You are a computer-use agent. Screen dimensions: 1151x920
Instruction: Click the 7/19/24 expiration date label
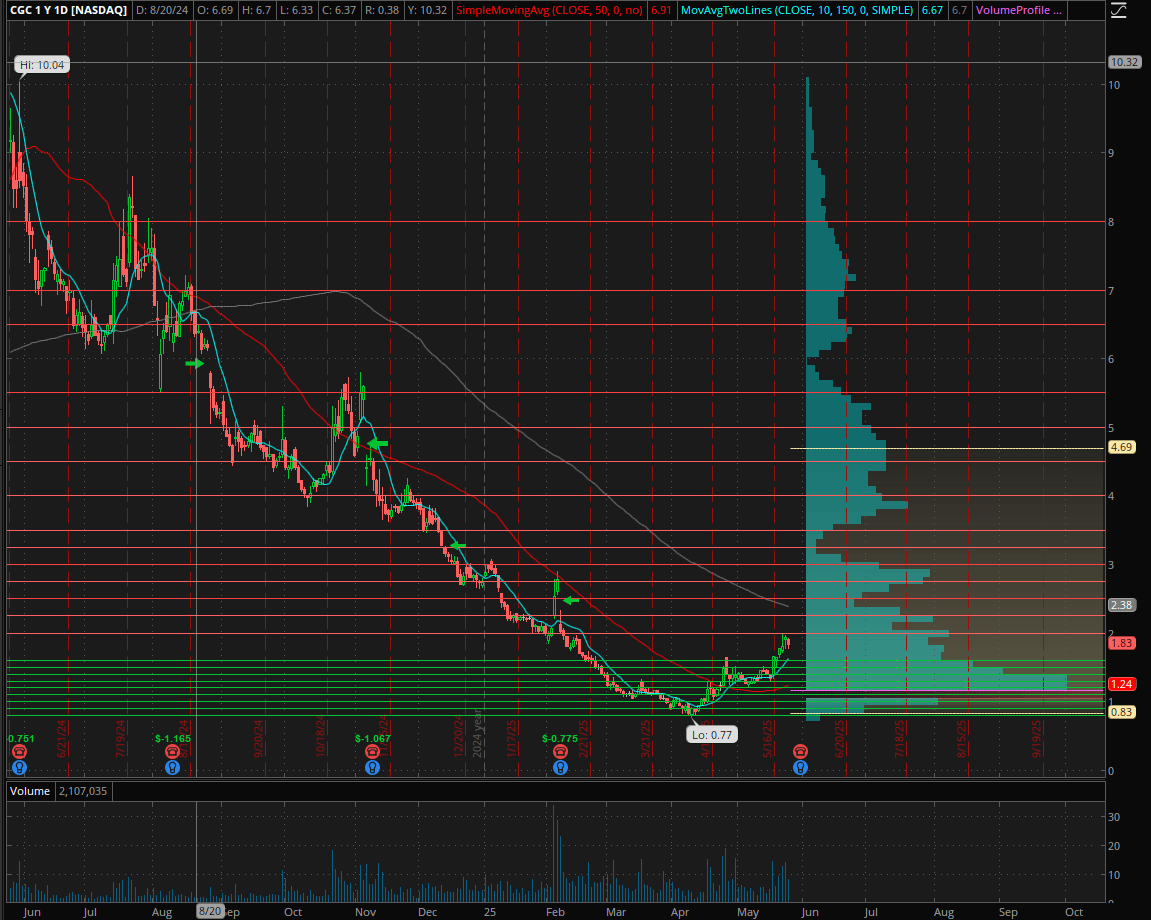(120, 738)
